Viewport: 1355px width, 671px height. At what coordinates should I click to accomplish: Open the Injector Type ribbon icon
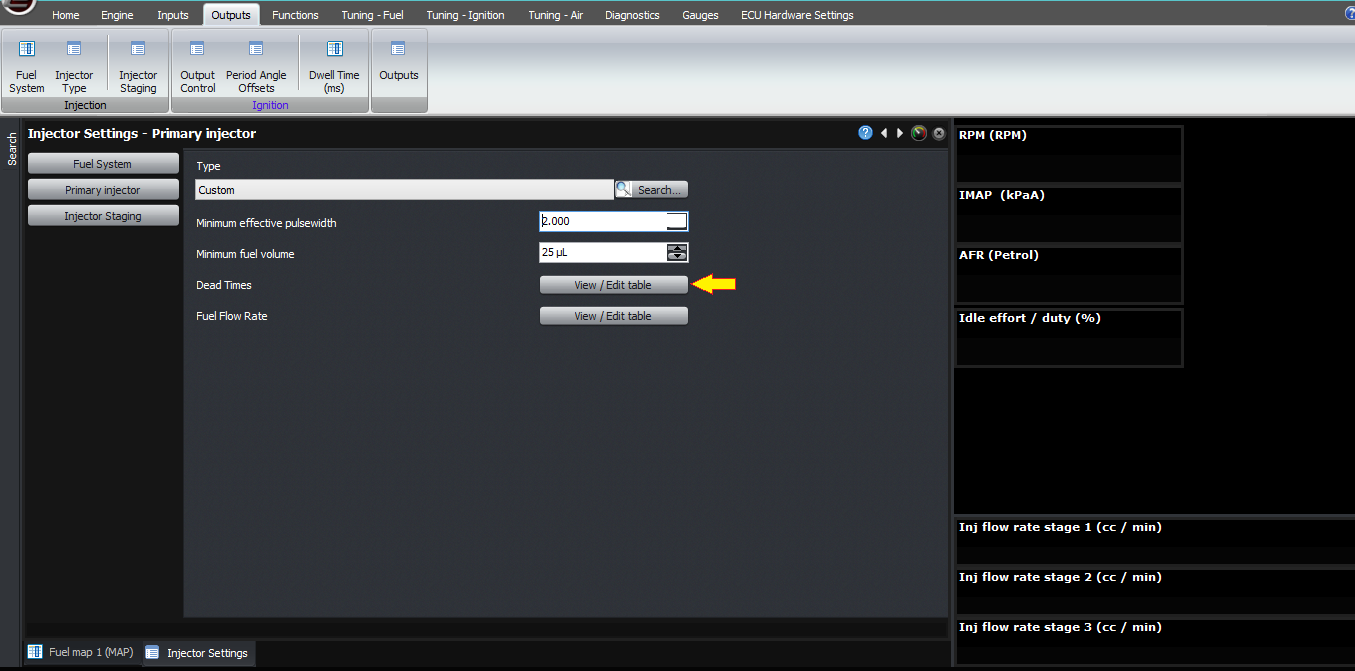click(74, 66)
